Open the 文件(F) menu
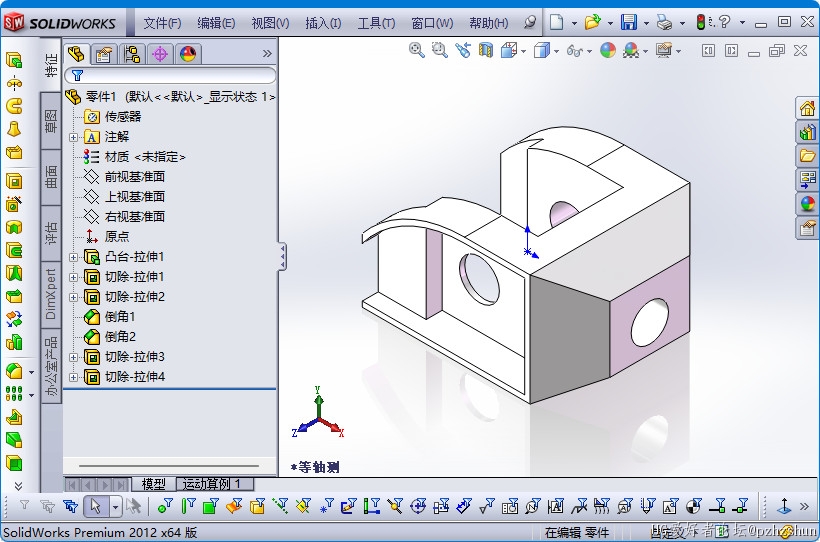820x542 pixels. coord(162,23)
